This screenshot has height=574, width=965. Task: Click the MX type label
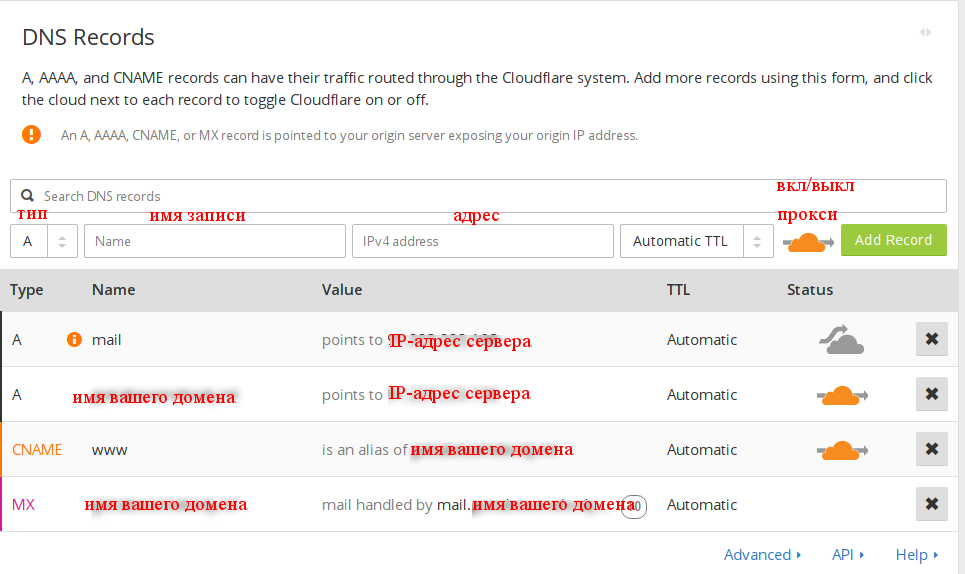point(23,504)
